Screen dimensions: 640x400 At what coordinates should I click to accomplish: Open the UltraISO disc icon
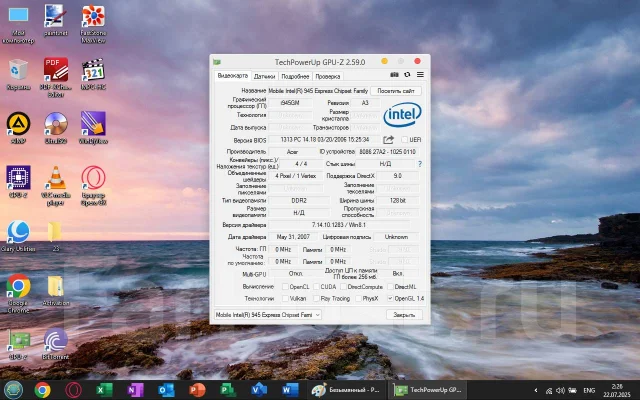coord(56,128)
